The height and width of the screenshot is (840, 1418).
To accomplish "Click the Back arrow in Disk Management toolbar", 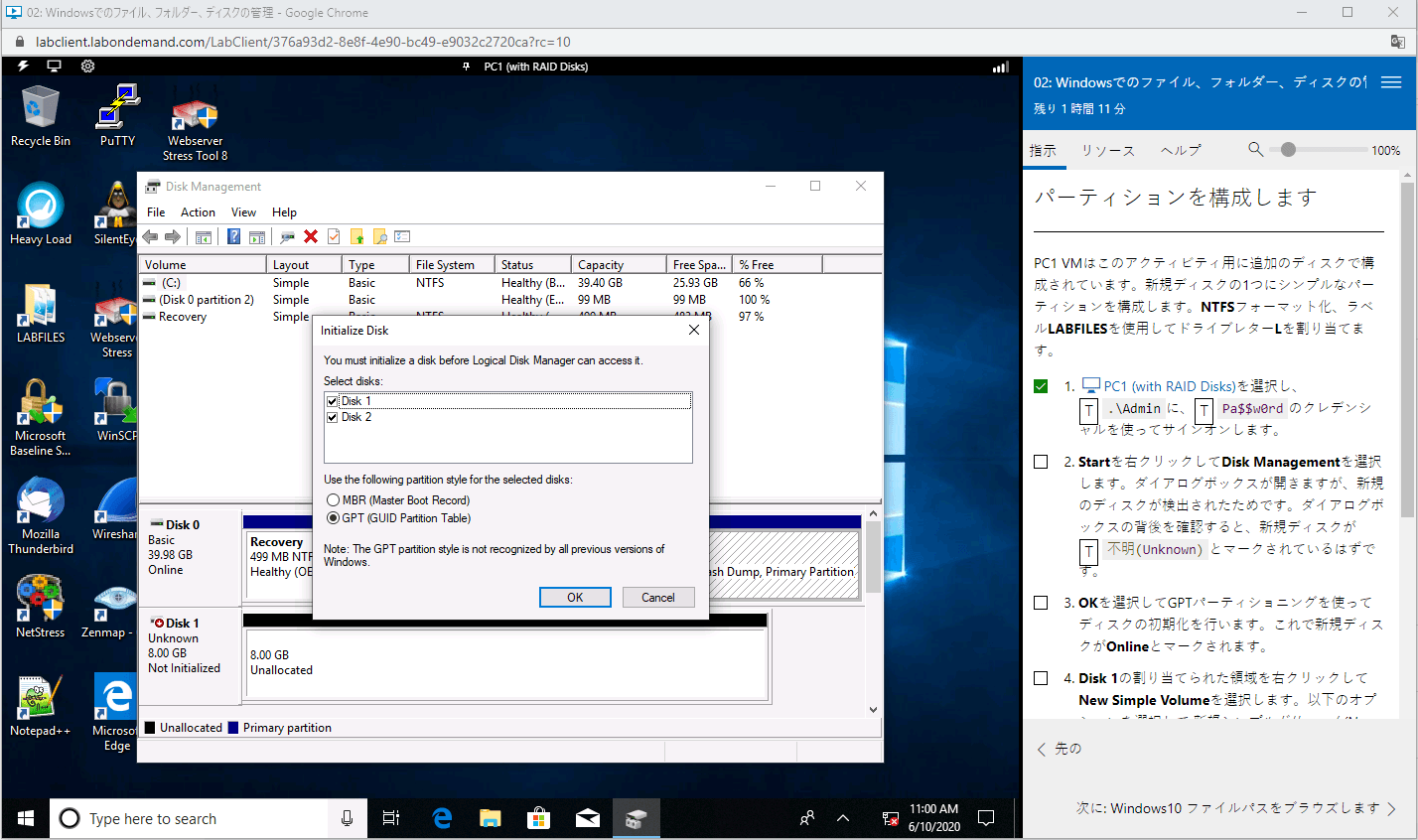I will pyautogui.click(x=150, y=236).
